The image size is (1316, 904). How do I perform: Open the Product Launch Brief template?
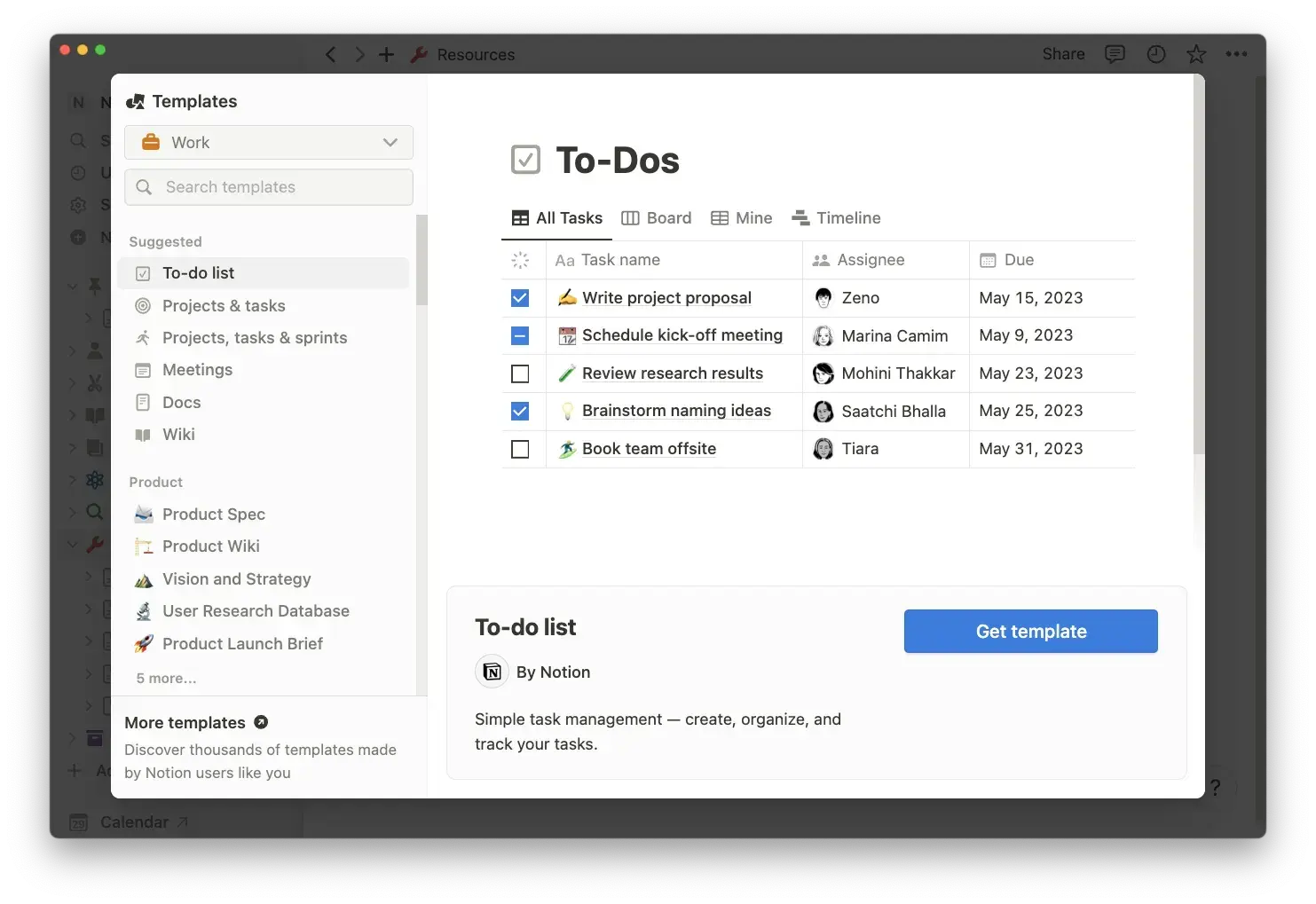click(x=241, y=643)
